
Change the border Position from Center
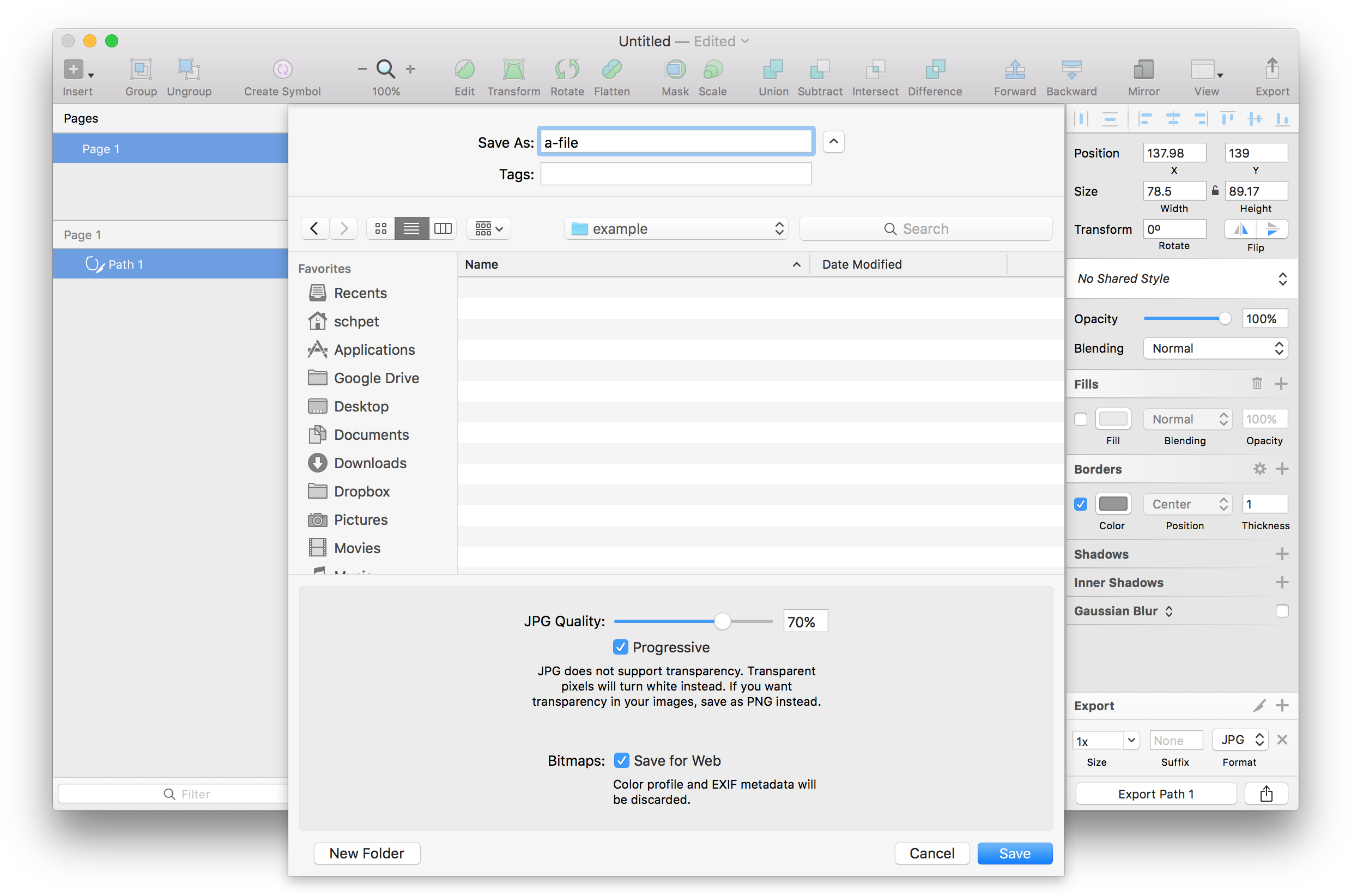tap(1187, 504)
